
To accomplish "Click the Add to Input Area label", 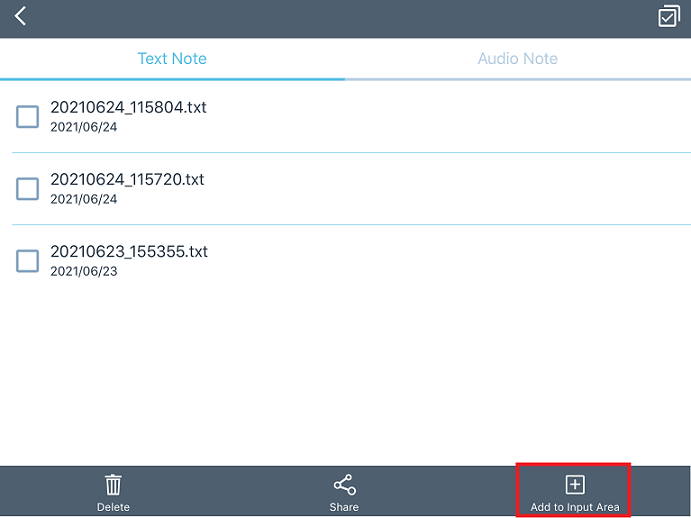I will pos(574,507).
